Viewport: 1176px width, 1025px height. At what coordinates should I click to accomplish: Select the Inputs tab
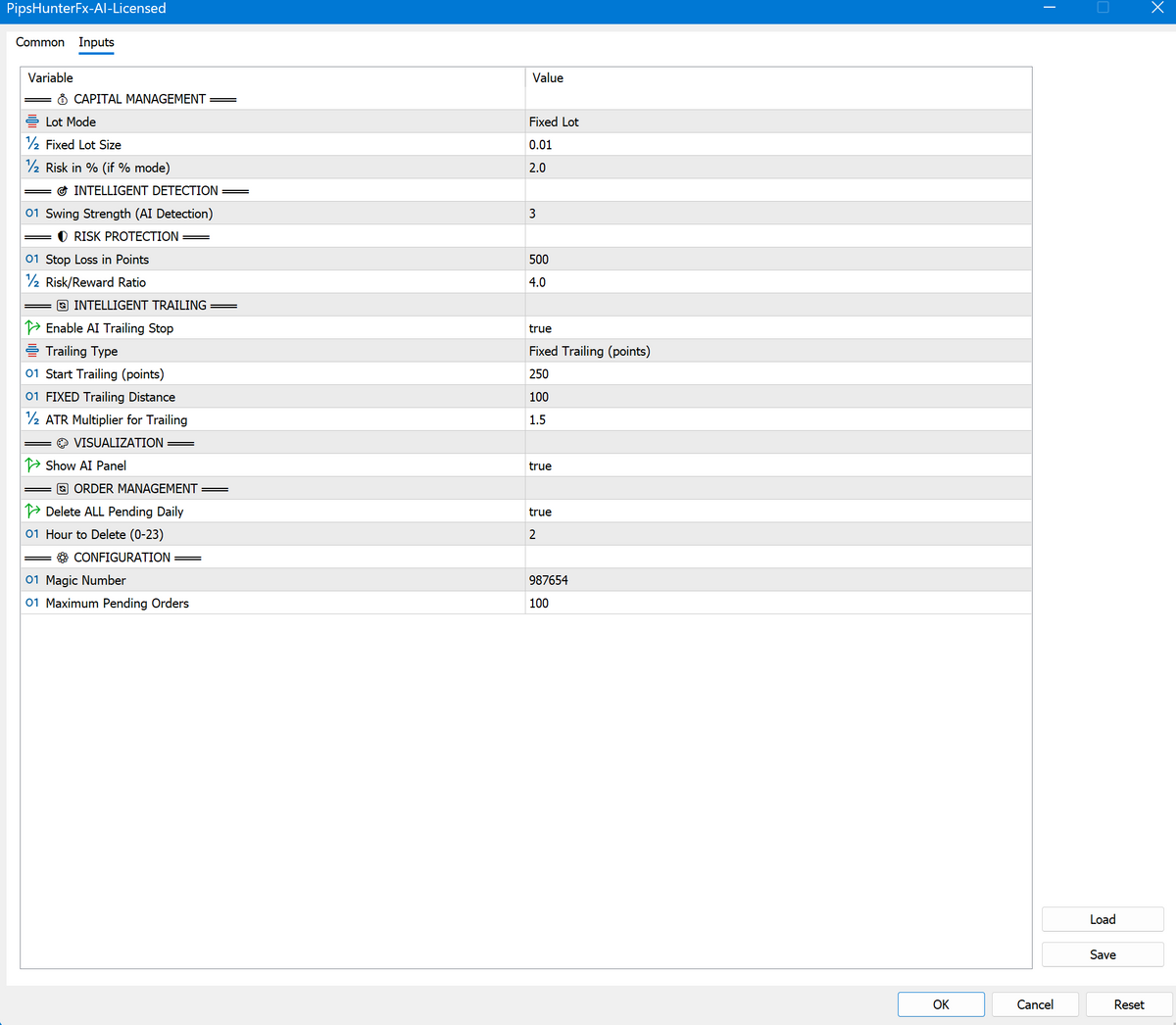(96, 42)
